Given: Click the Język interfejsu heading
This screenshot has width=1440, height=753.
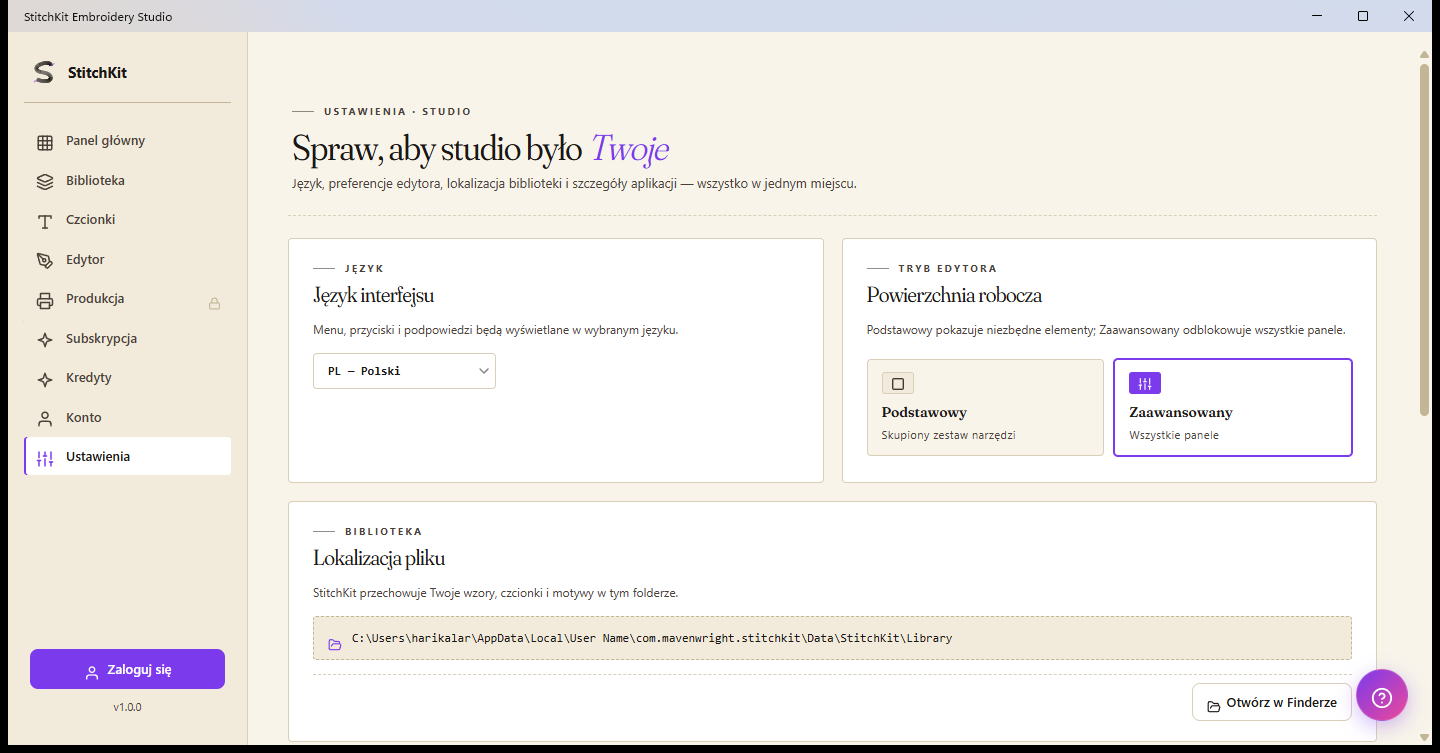Looking at the screenshot, I should [373, 295].
